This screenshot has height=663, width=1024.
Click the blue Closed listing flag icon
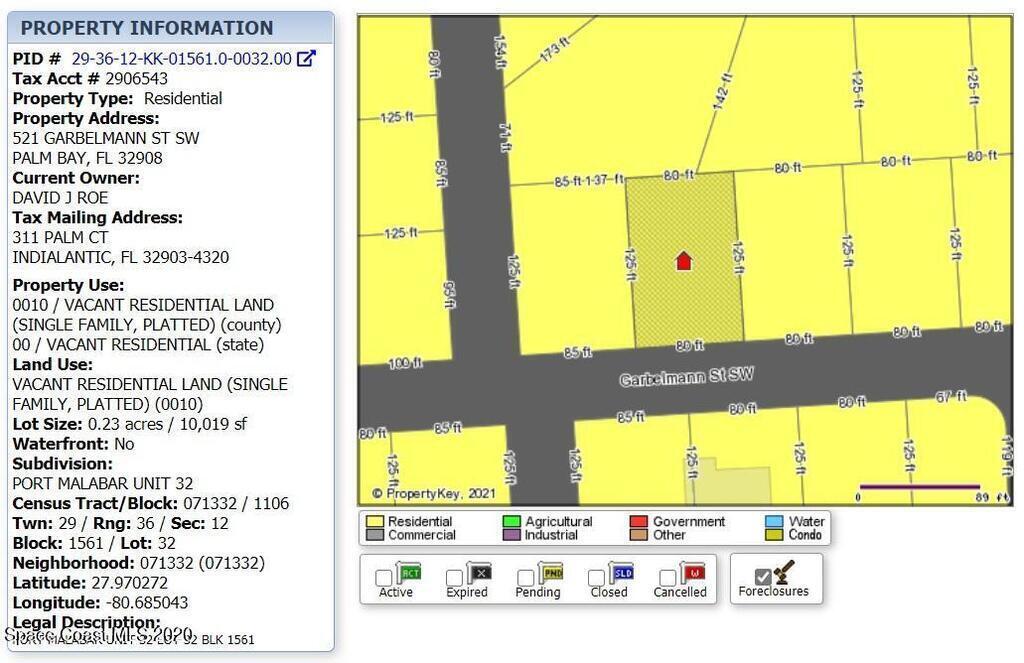click(x=622, y=573)
